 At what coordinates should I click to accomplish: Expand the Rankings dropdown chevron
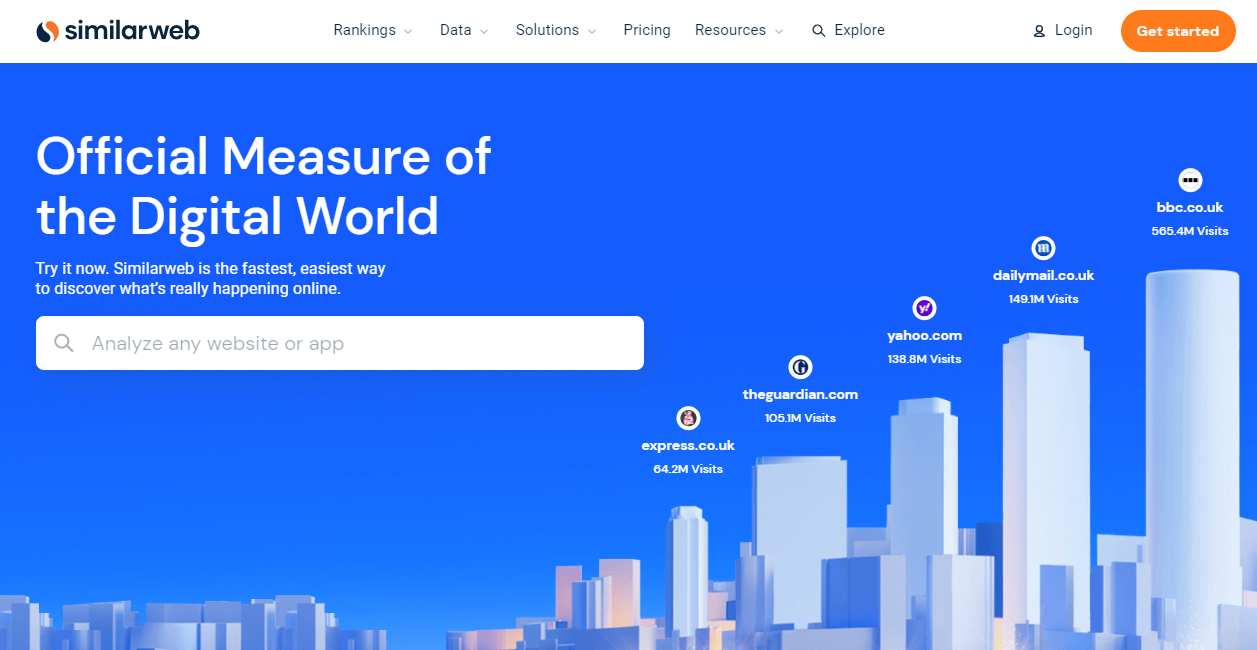pyautogui.click(x=408, y=32)
